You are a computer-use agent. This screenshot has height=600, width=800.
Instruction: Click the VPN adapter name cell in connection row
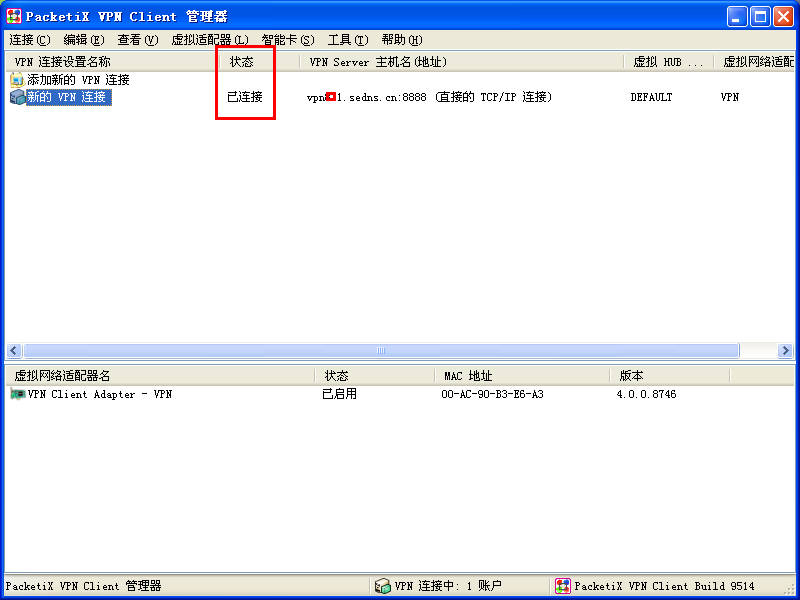tap(730, 97)
